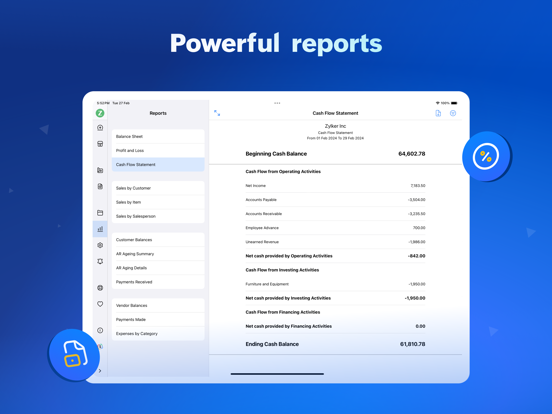Select the Accounts Payable row
This screenshot has width=552, height=414.
(x=335, y=200)
